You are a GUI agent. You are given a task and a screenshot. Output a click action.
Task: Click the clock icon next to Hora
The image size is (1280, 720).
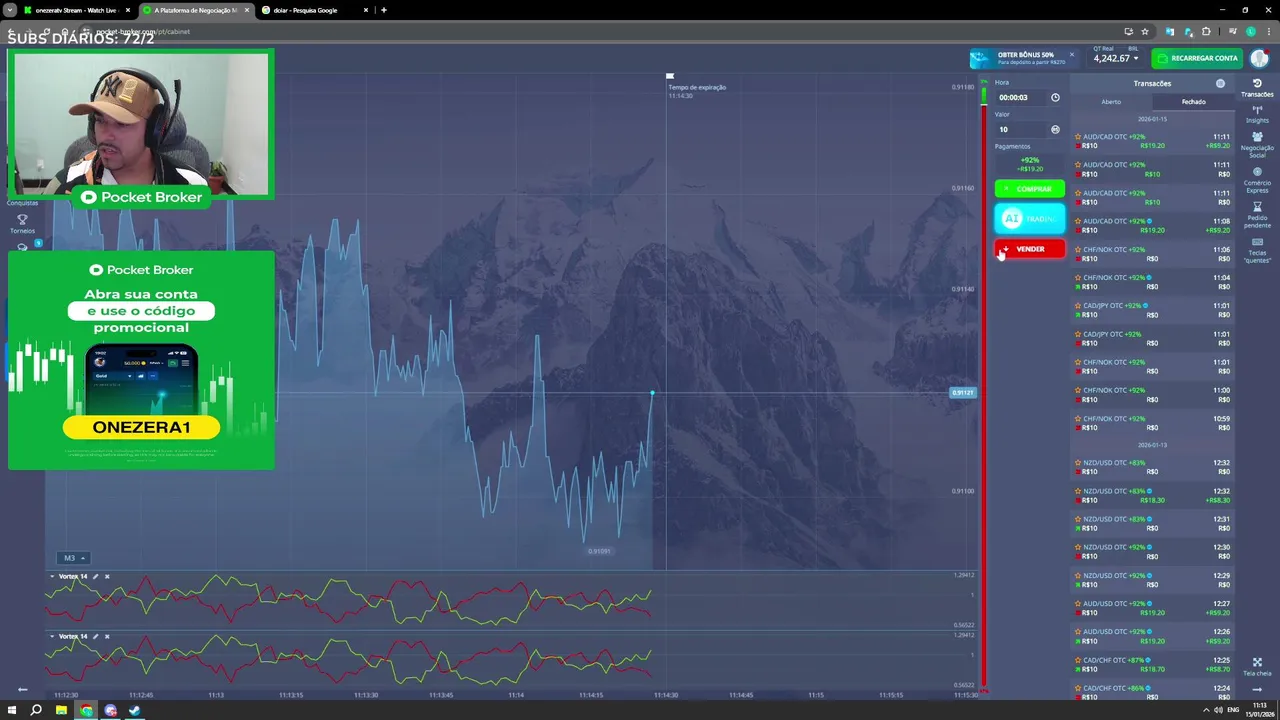click(1055, 97)
